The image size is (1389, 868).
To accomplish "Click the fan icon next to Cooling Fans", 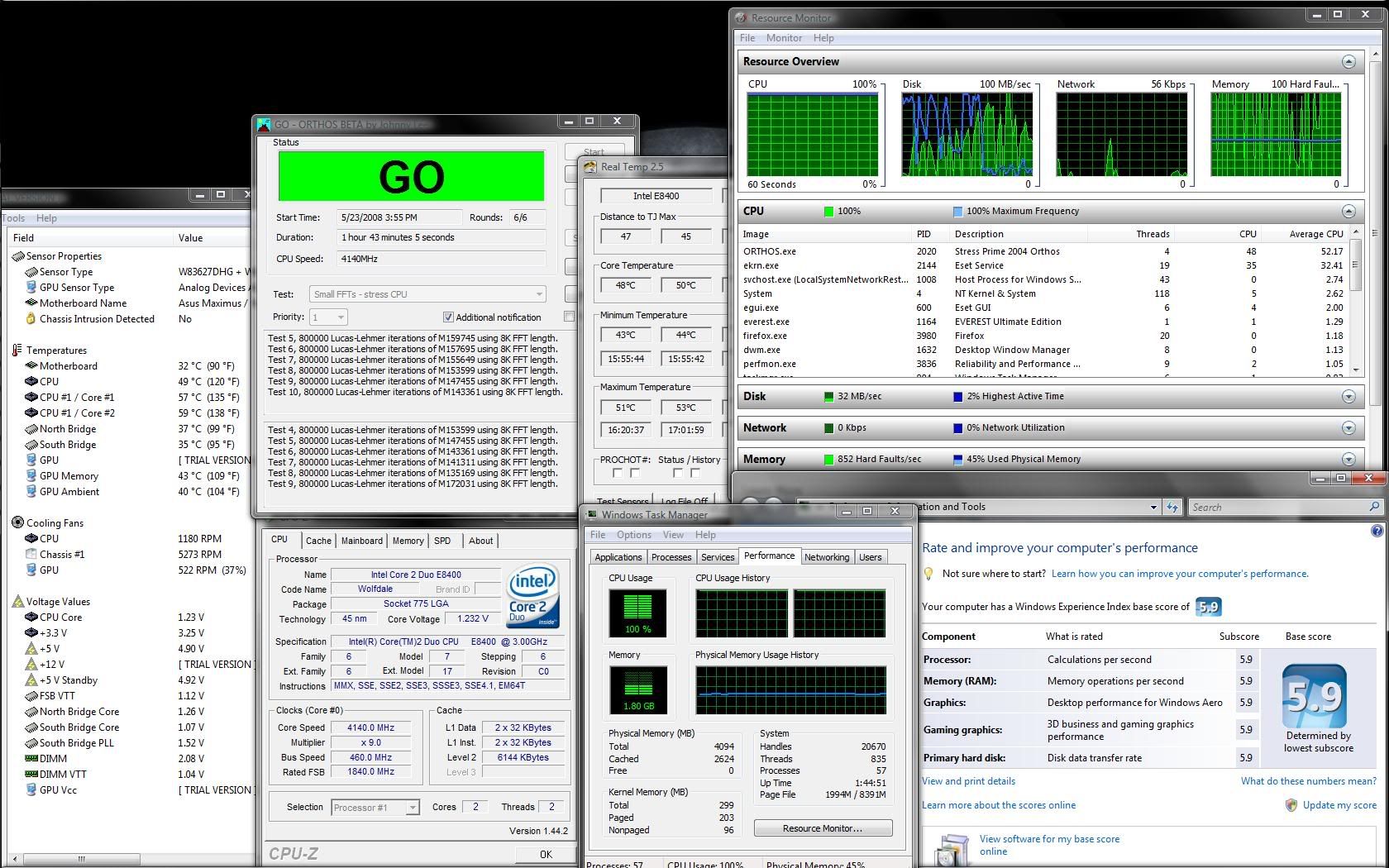I will (17, 522).
